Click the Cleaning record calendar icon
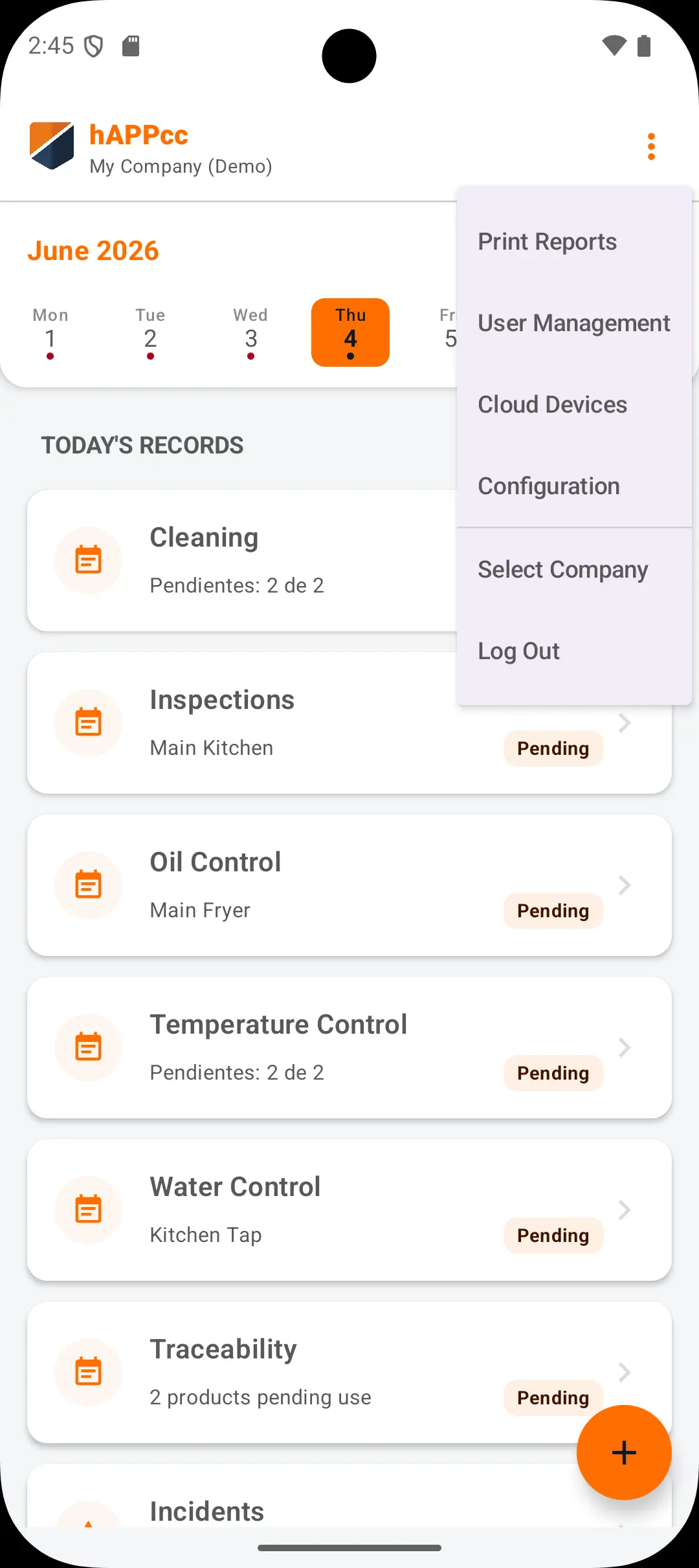 89,560
